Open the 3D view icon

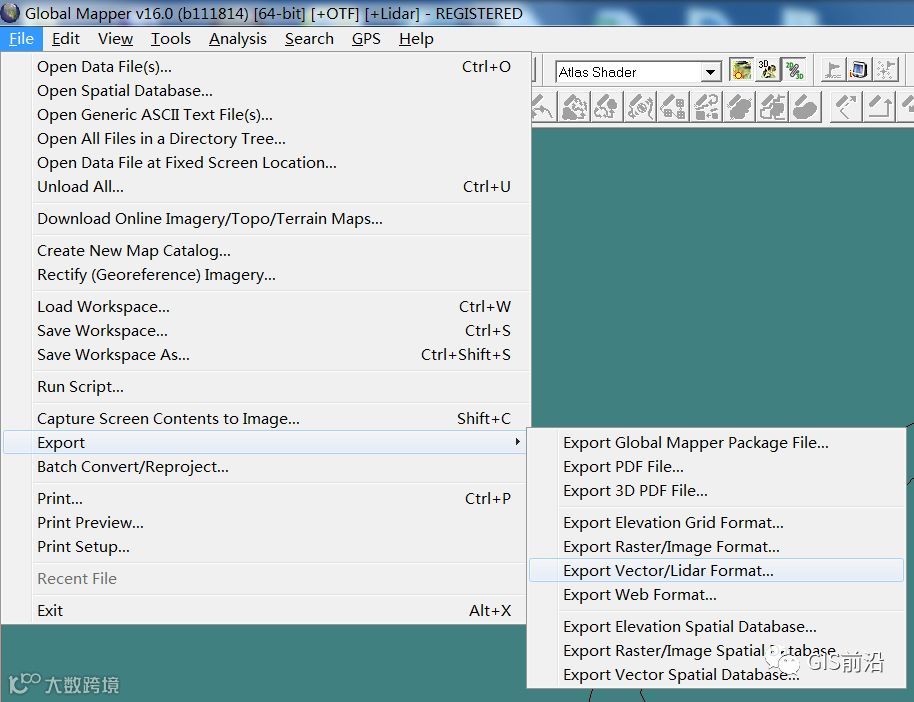coord(768,71)
